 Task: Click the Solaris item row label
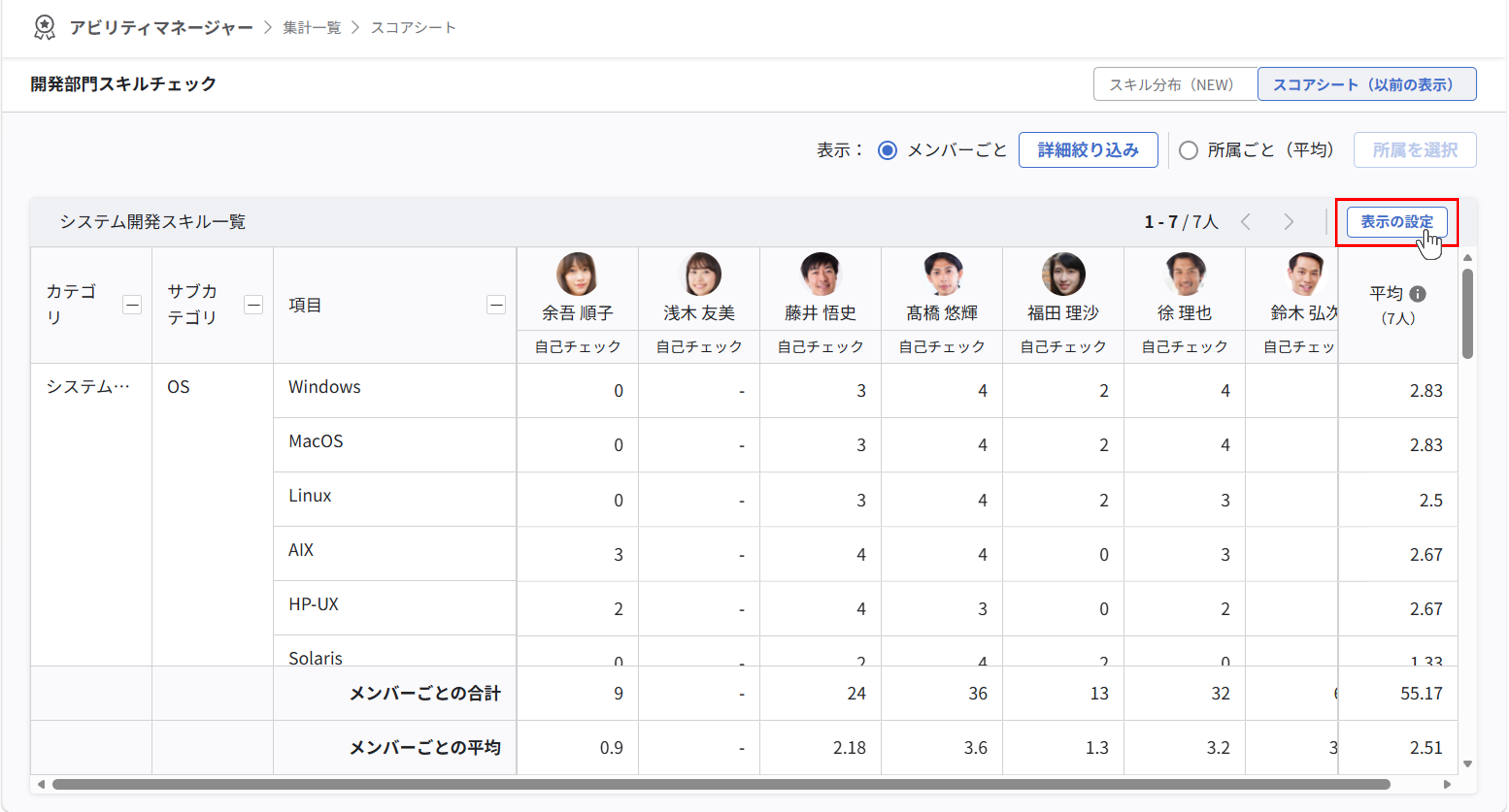pos(315,658)
